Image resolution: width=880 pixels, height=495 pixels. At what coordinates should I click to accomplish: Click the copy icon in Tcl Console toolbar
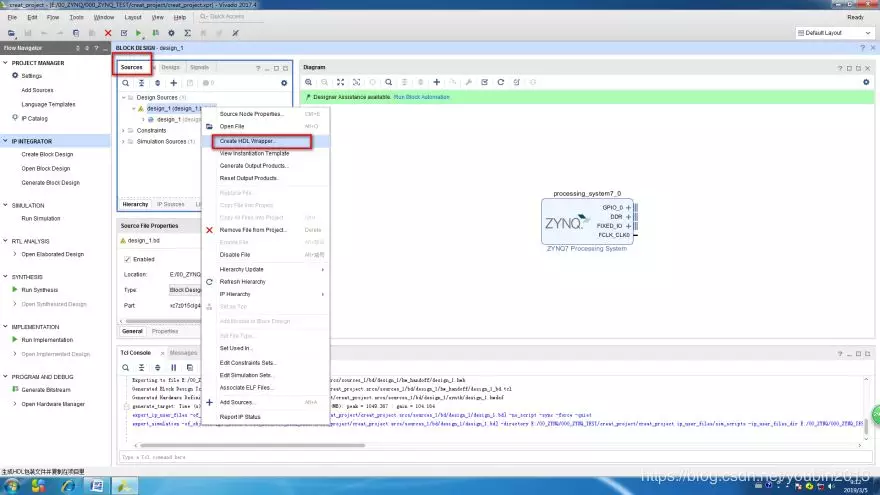[190, 368]
